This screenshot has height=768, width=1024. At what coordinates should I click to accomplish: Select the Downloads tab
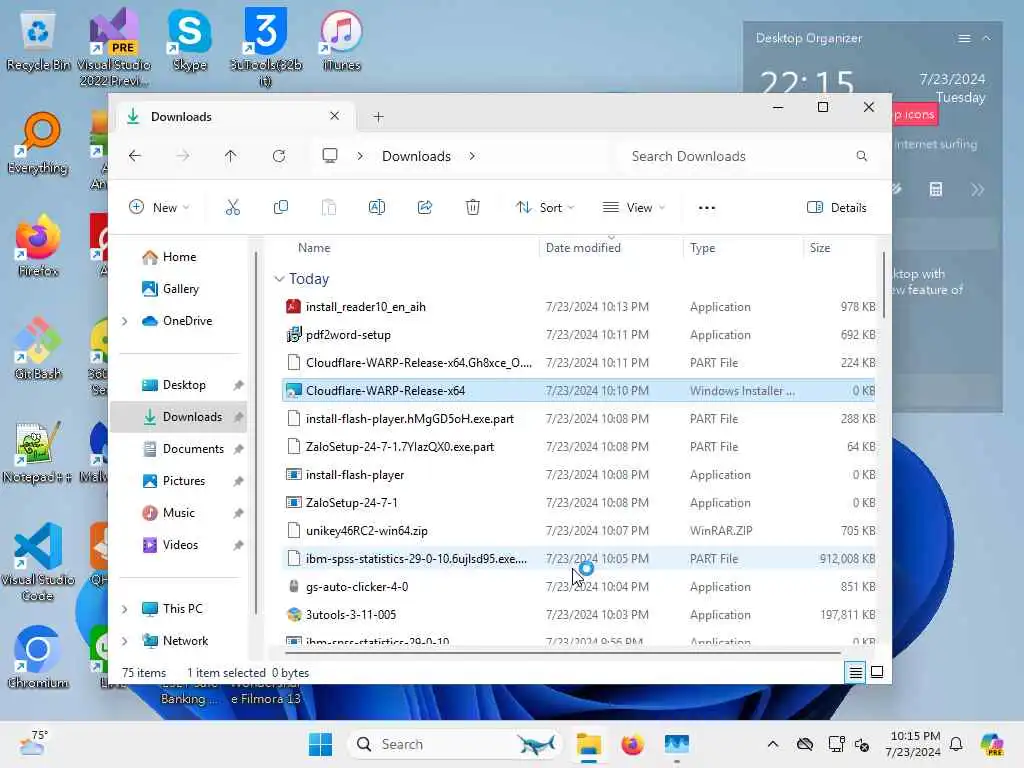coord(235,116)
